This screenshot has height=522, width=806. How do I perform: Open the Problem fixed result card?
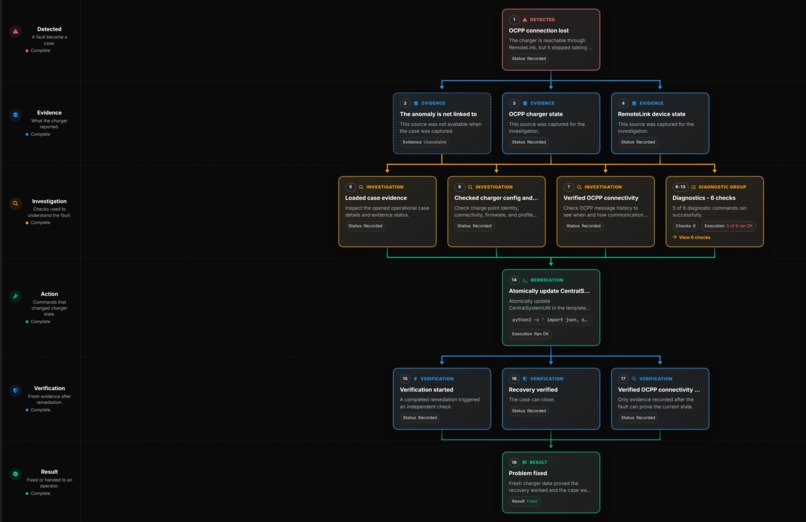coord(551,482)
